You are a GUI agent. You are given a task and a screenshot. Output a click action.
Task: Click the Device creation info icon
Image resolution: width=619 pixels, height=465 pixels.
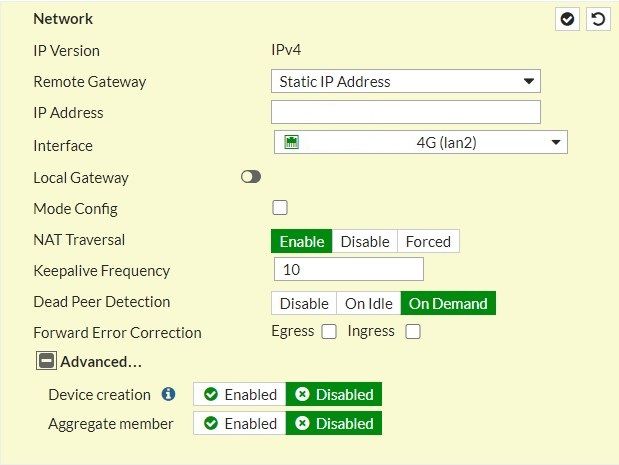[x=168, y=394]
